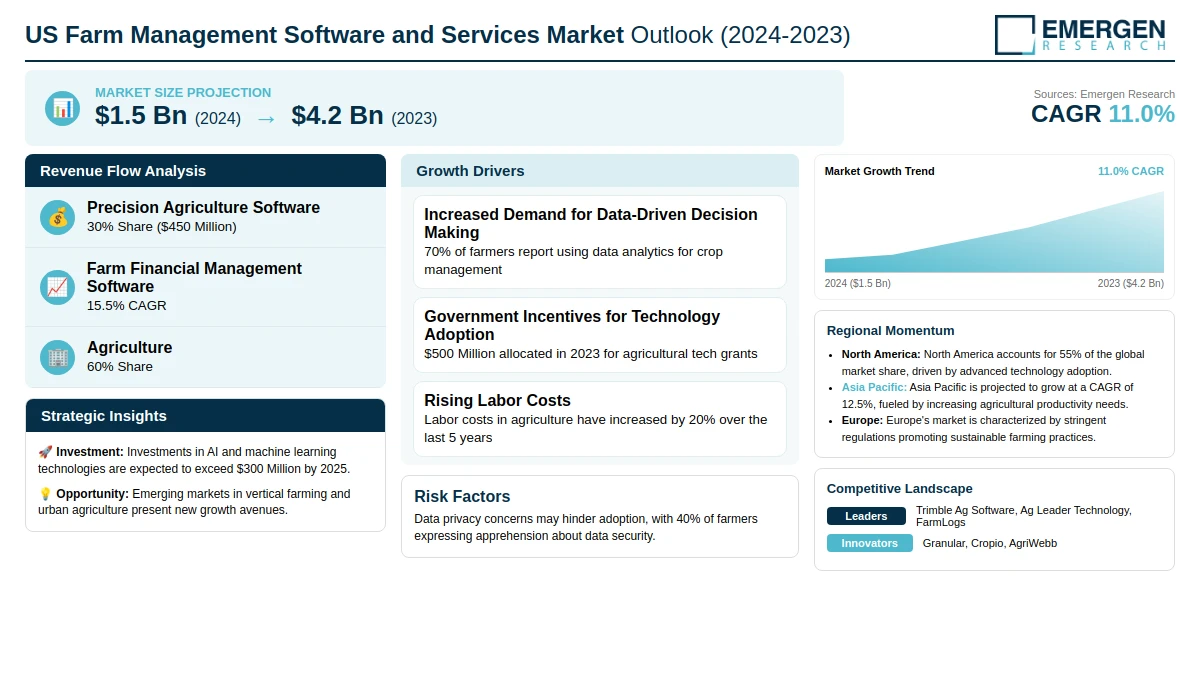
Task: Open the Revenue Flow Analysis header
Action: [205, 171]
